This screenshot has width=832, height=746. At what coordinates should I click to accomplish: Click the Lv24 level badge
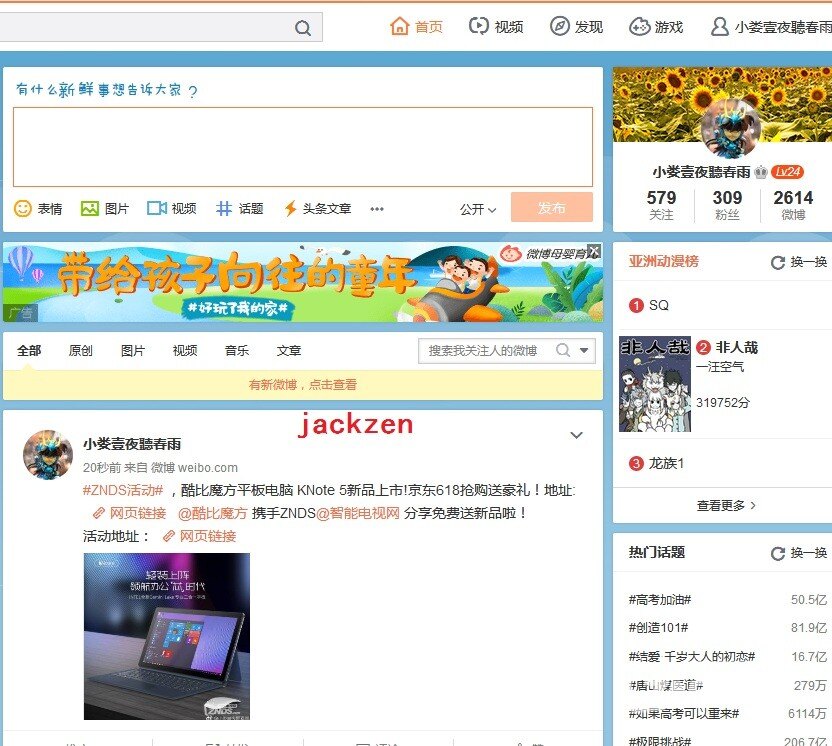coord(787,172)
